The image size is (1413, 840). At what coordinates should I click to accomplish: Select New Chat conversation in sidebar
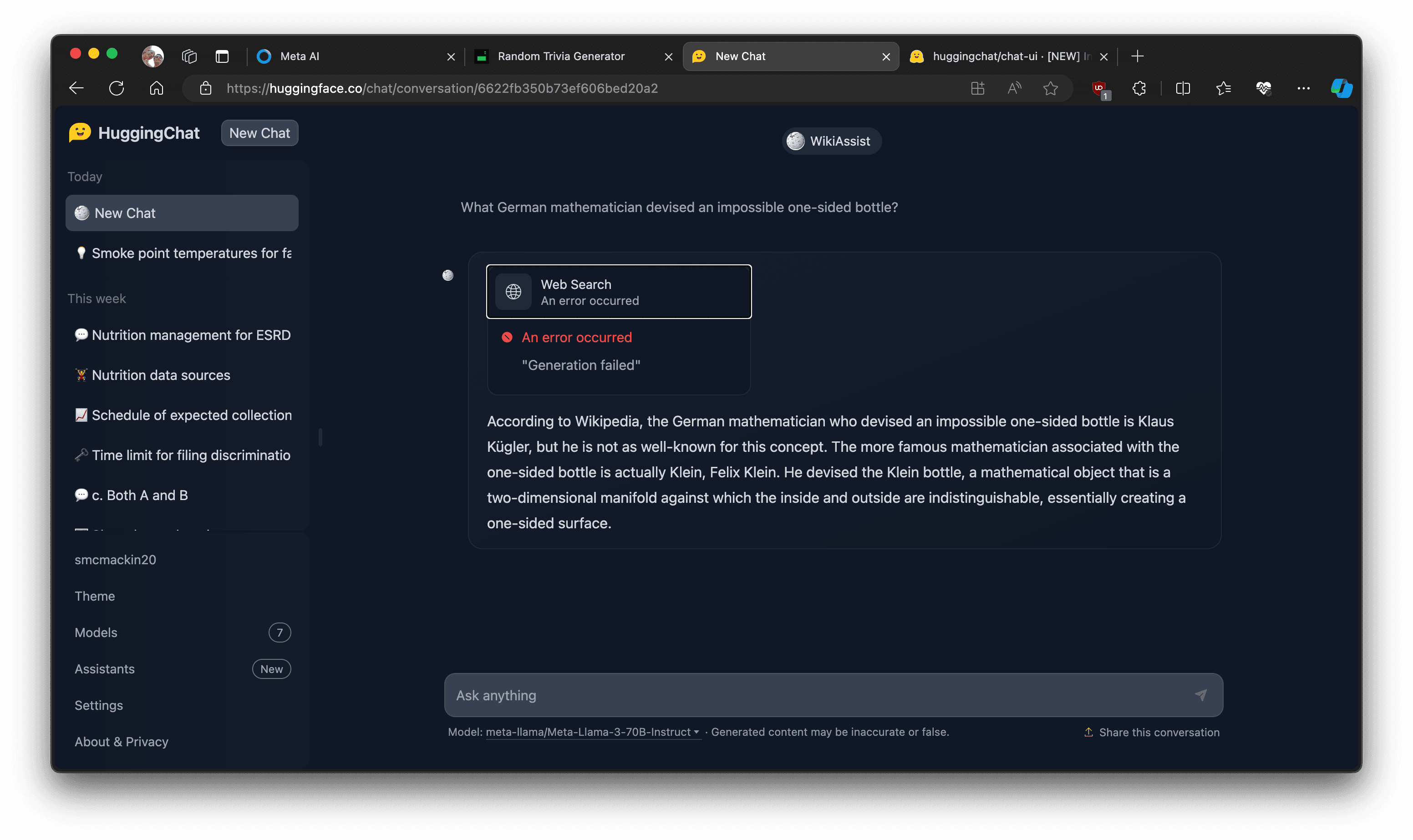tap(182, 213)
